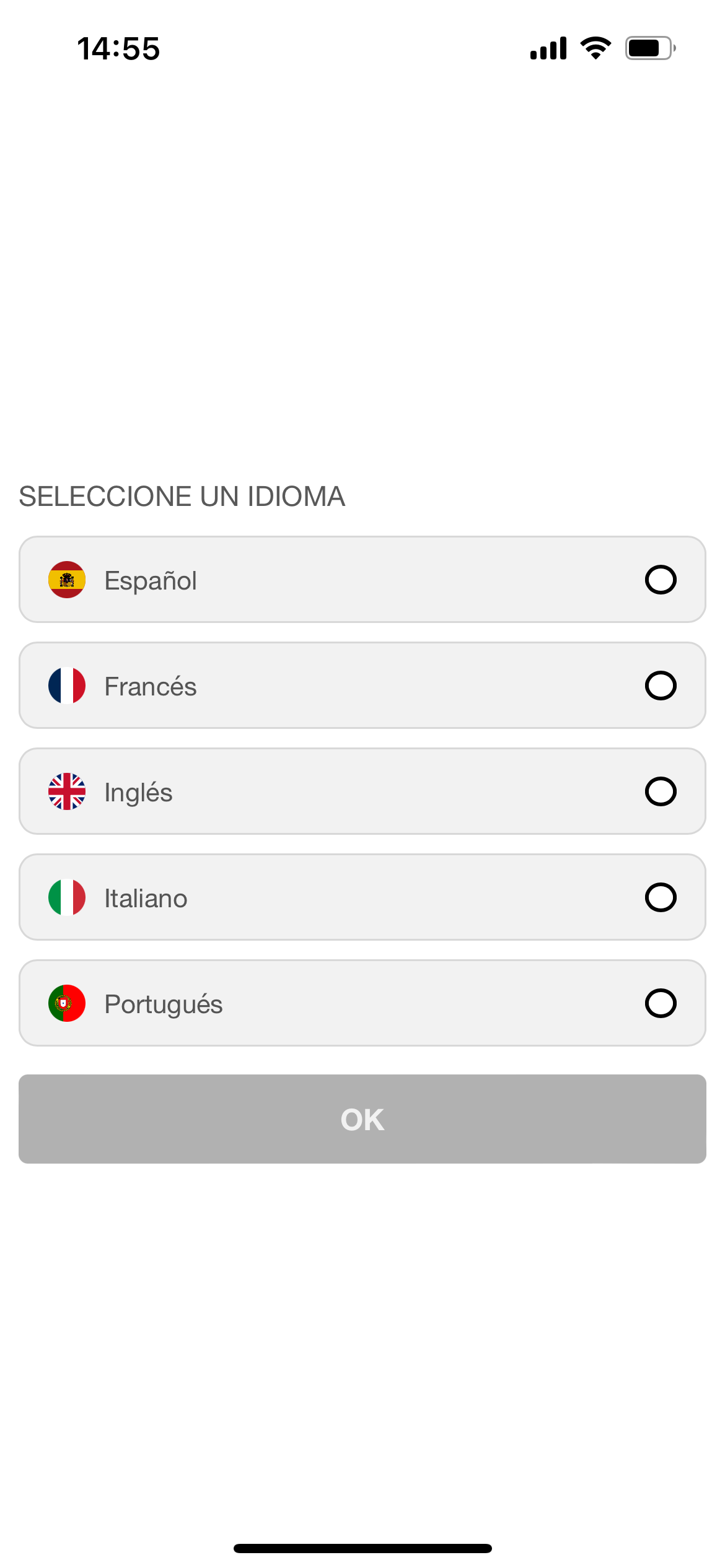The height and width of the screenshot is (1568, 725).
Task: Choose the Francés language label
Action: tap(151, 687)
